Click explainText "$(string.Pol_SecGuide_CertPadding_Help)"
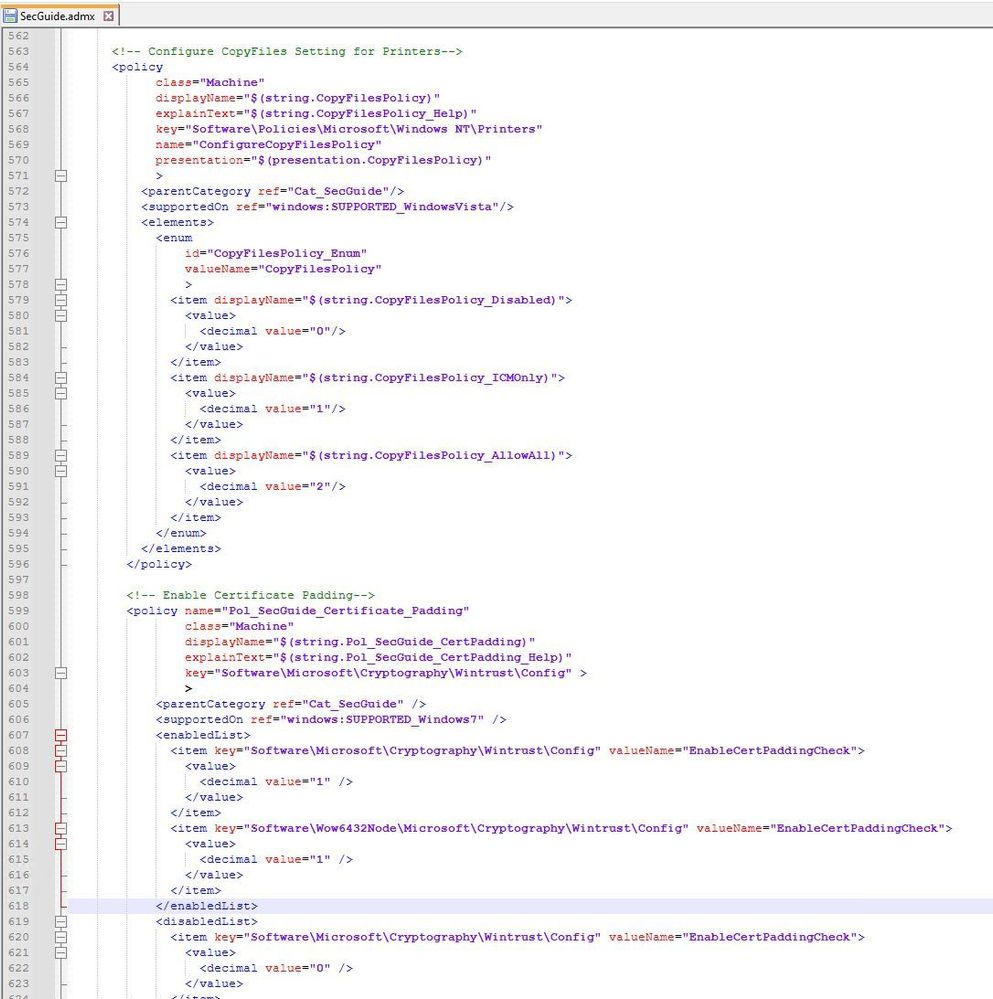Screen dimensions: 993x999 pos(378,658)
